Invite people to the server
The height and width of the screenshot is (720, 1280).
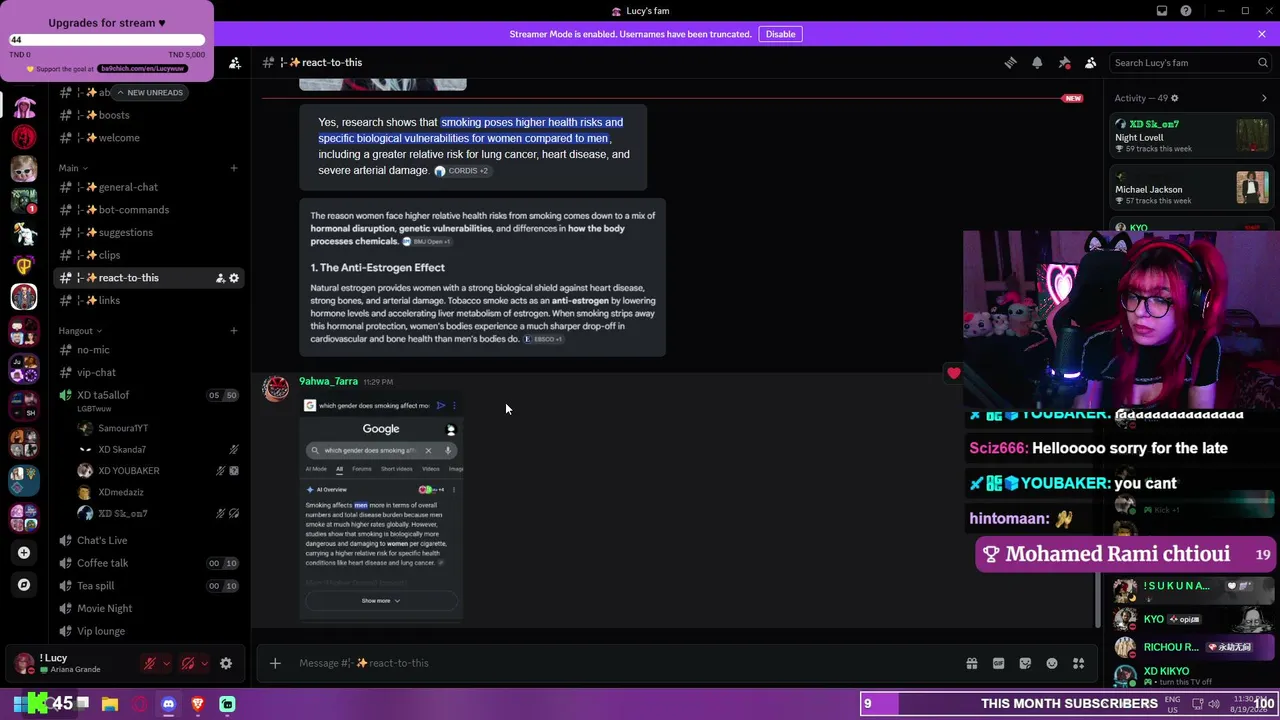tap(234, 62)
